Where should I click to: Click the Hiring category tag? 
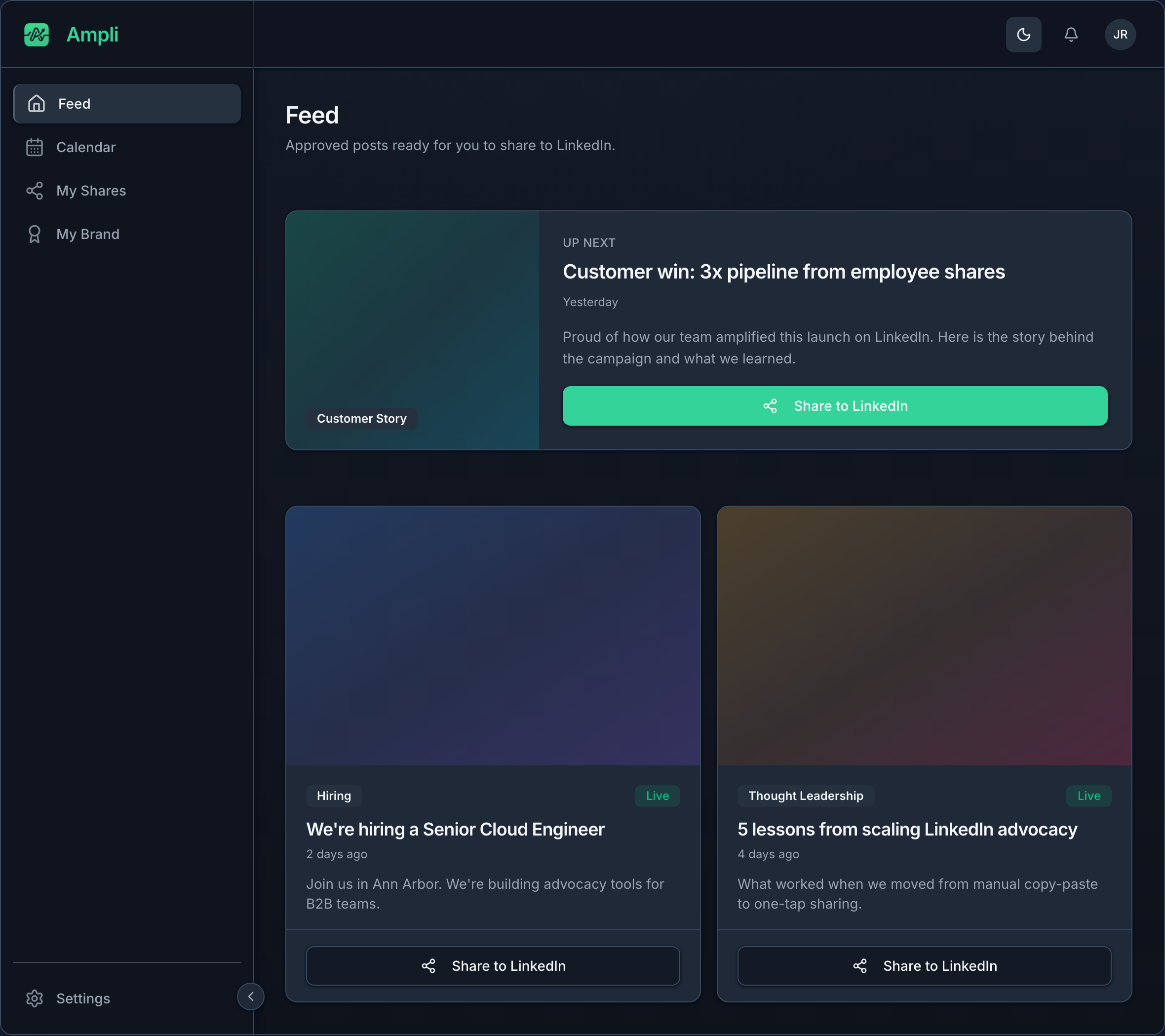[333, 796]
